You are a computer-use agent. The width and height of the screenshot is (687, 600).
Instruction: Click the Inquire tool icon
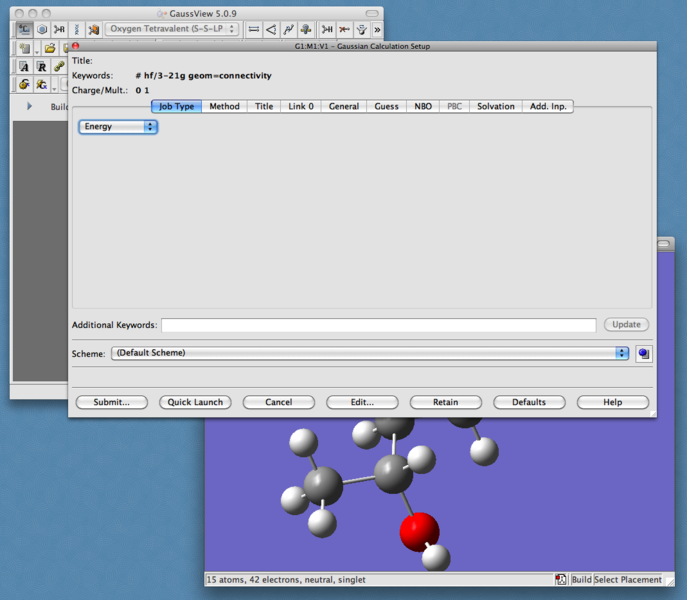point(306,29)
